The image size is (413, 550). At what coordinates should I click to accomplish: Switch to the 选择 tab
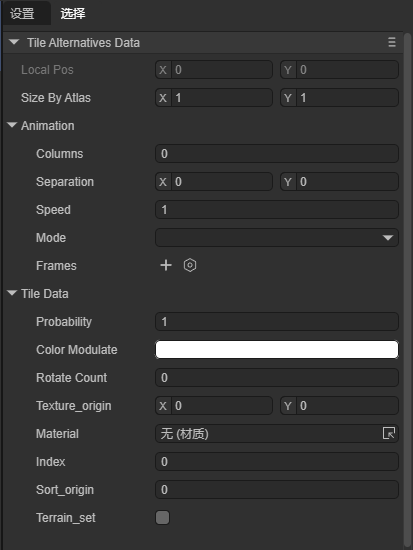(x=73, y=14)
